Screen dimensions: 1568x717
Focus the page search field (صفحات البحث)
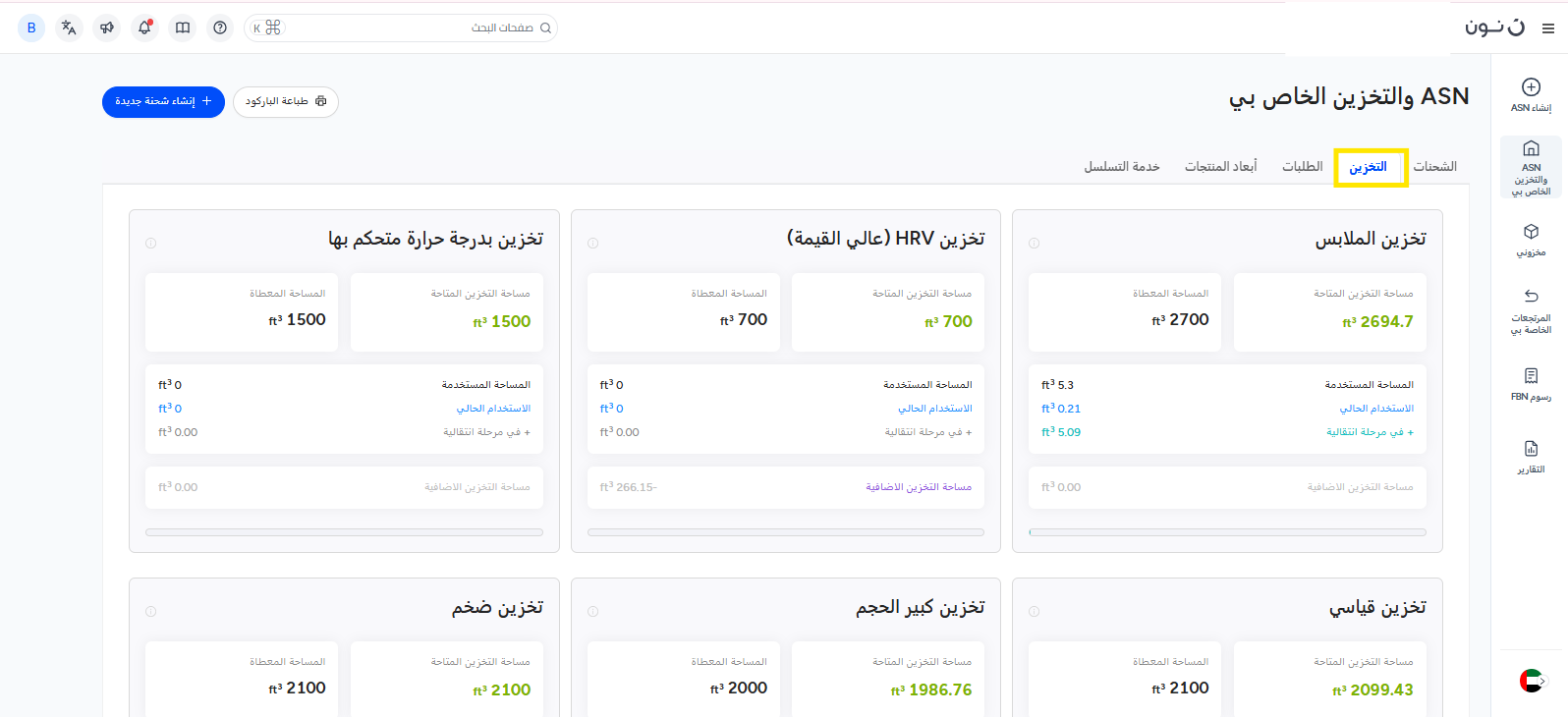pyautogui.click(x=413, y=28)
